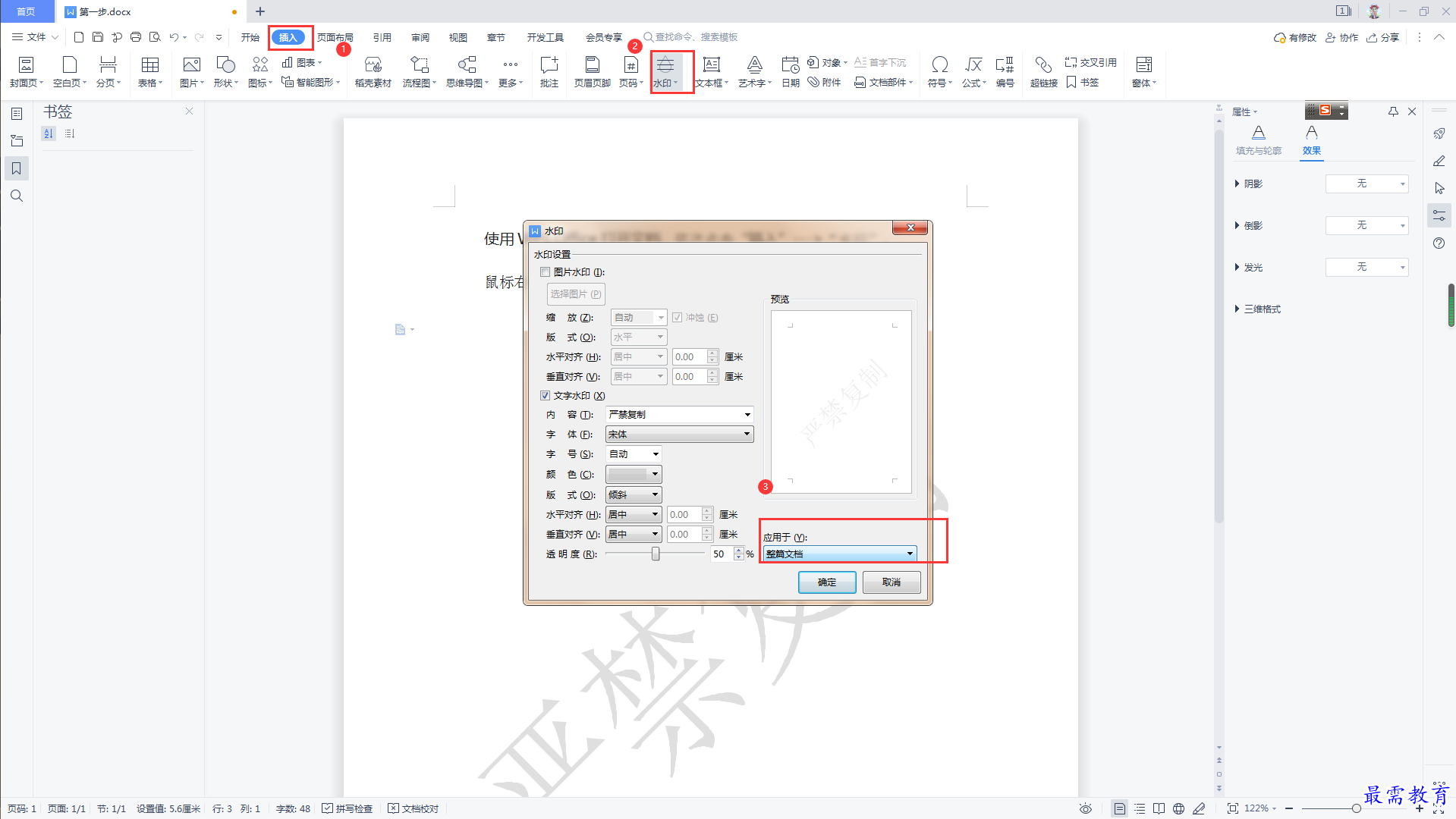The image size is (1456, 819).
Task: Open the Reflection (倒影) effect dropdown
Action: coord(1366,226)
